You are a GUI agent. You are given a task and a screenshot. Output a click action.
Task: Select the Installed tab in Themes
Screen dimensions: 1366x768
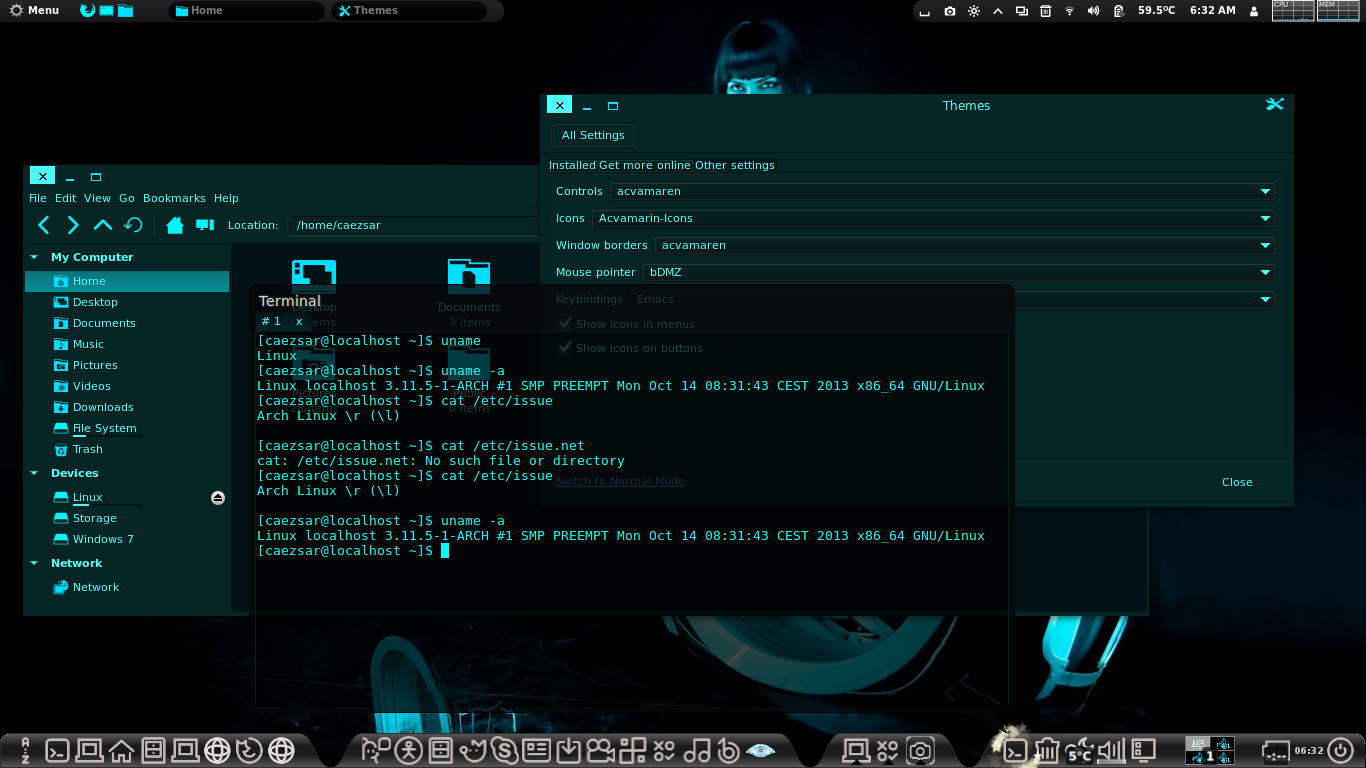[x=572, y=165]
